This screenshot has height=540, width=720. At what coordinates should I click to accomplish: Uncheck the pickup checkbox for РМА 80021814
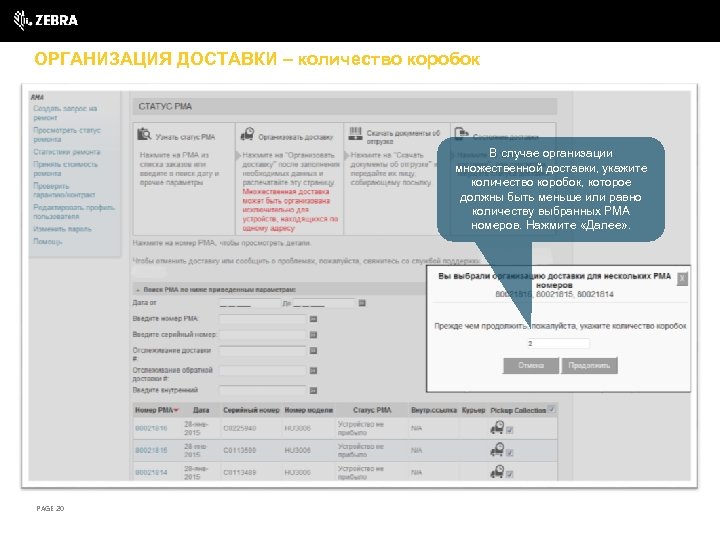[510, 474]
